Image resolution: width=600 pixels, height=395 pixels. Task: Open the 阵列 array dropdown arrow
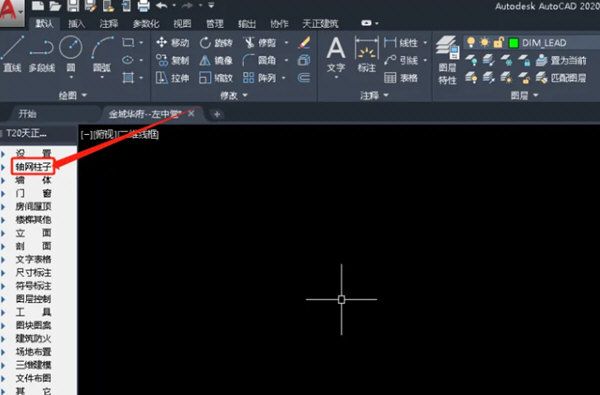pyautogui.click(x=284, y=78)
